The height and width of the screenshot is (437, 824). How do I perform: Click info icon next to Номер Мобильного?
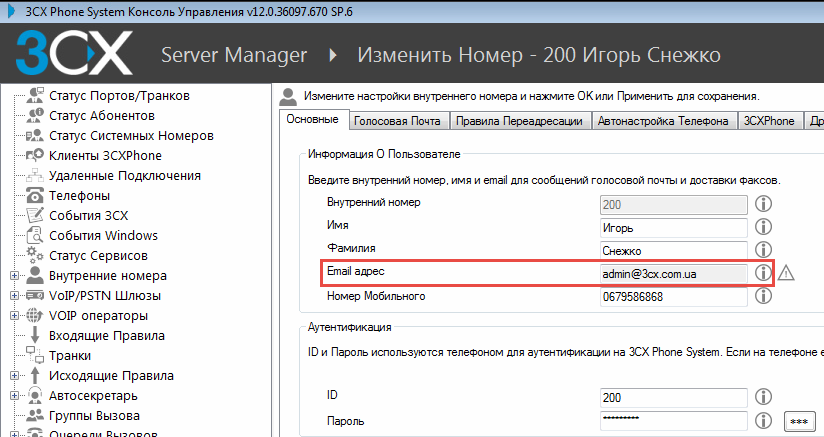[x=763, y=296]
